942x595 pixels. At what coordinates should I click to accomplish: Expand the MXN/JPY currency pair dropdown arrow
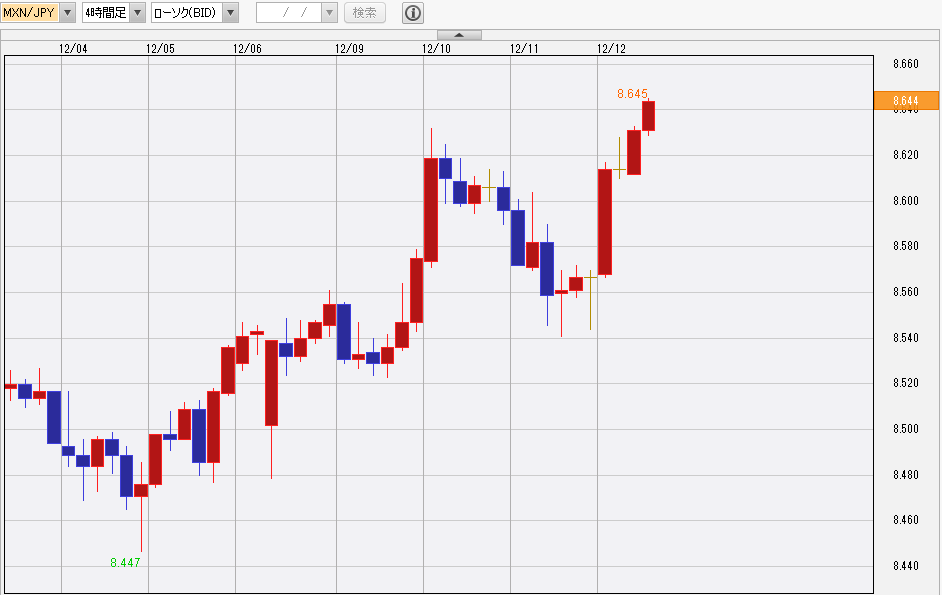coord(67,13)
